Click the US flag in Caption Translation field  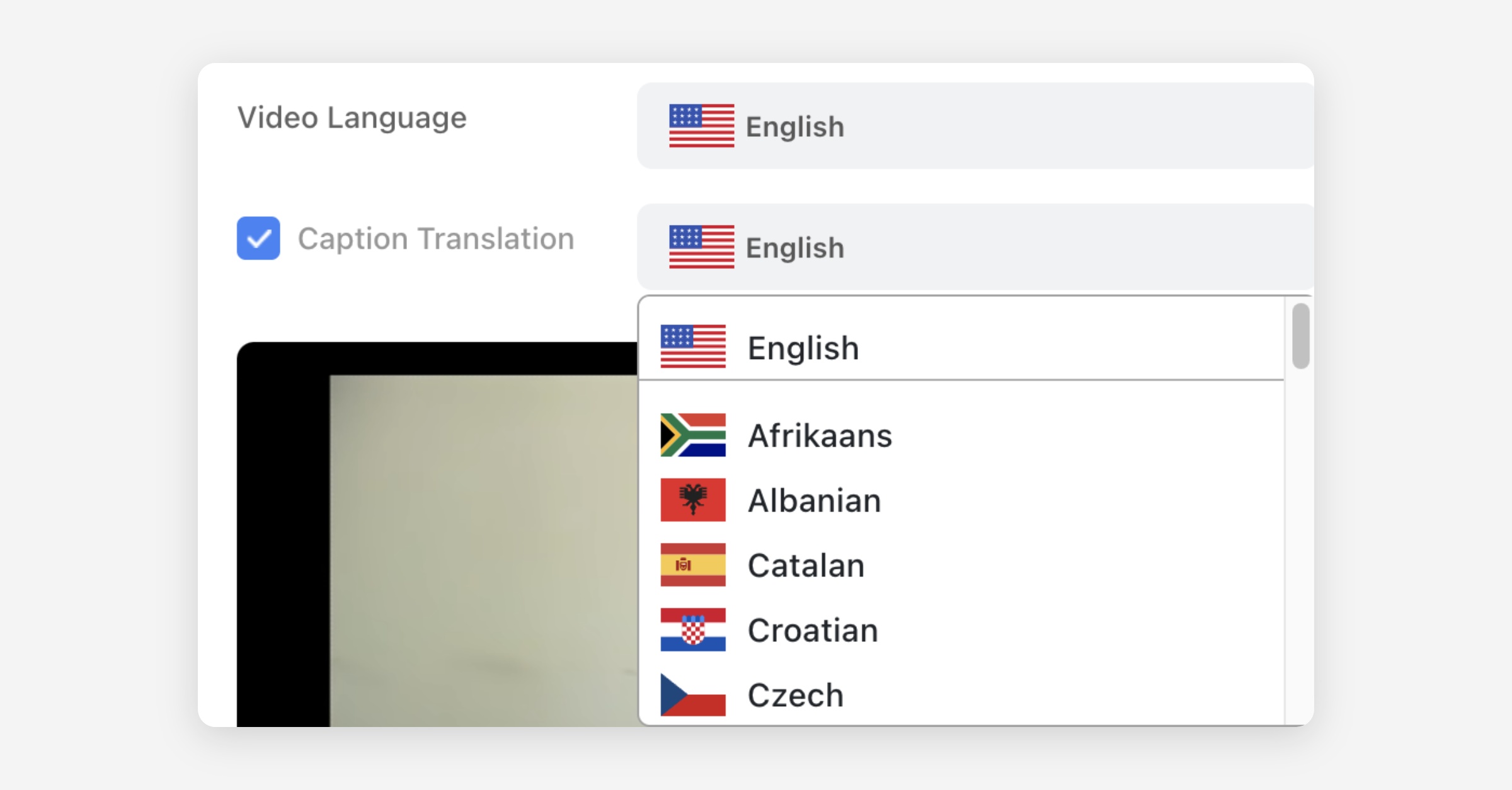[701, 247]
